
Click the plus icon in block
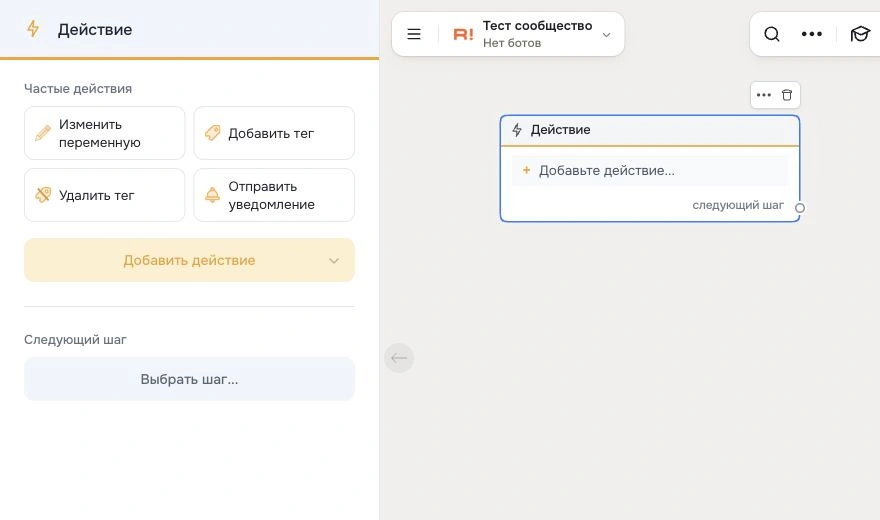[526, 170]
